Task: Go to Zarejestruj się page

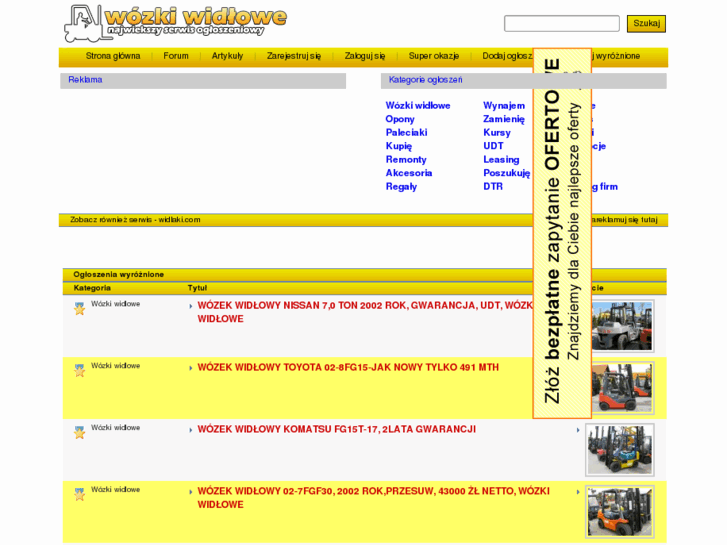Action: point(293,56)
